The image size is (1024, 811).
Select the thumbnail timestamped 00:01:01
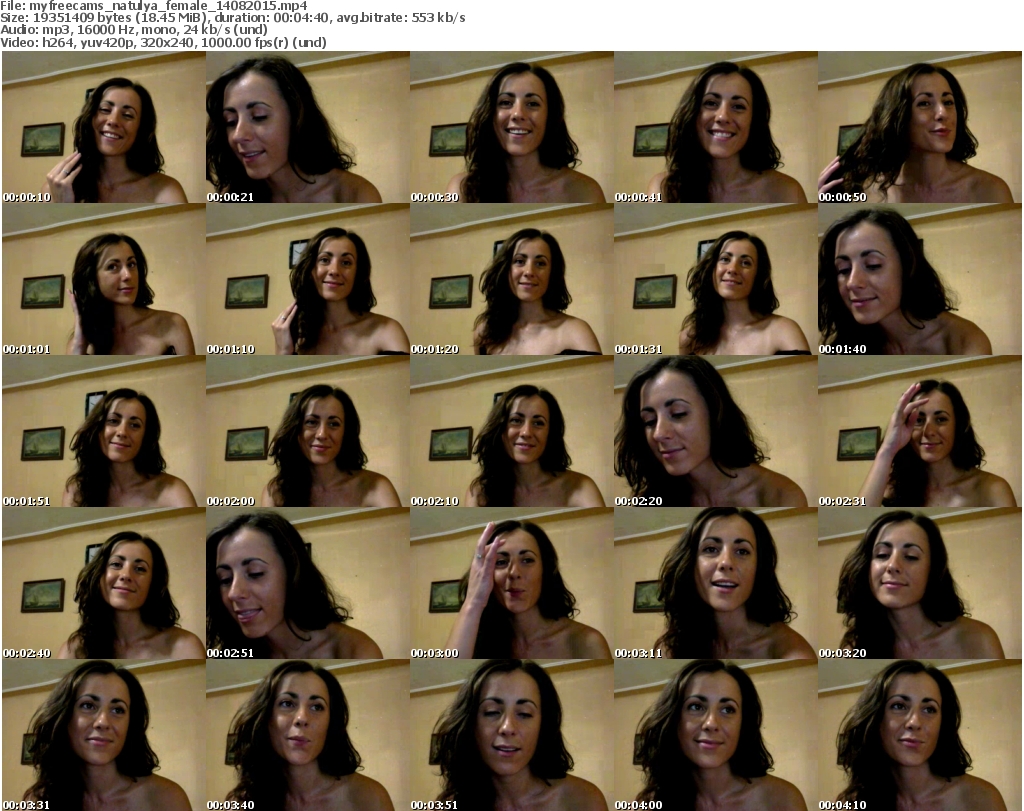click(x=104, y=279)
